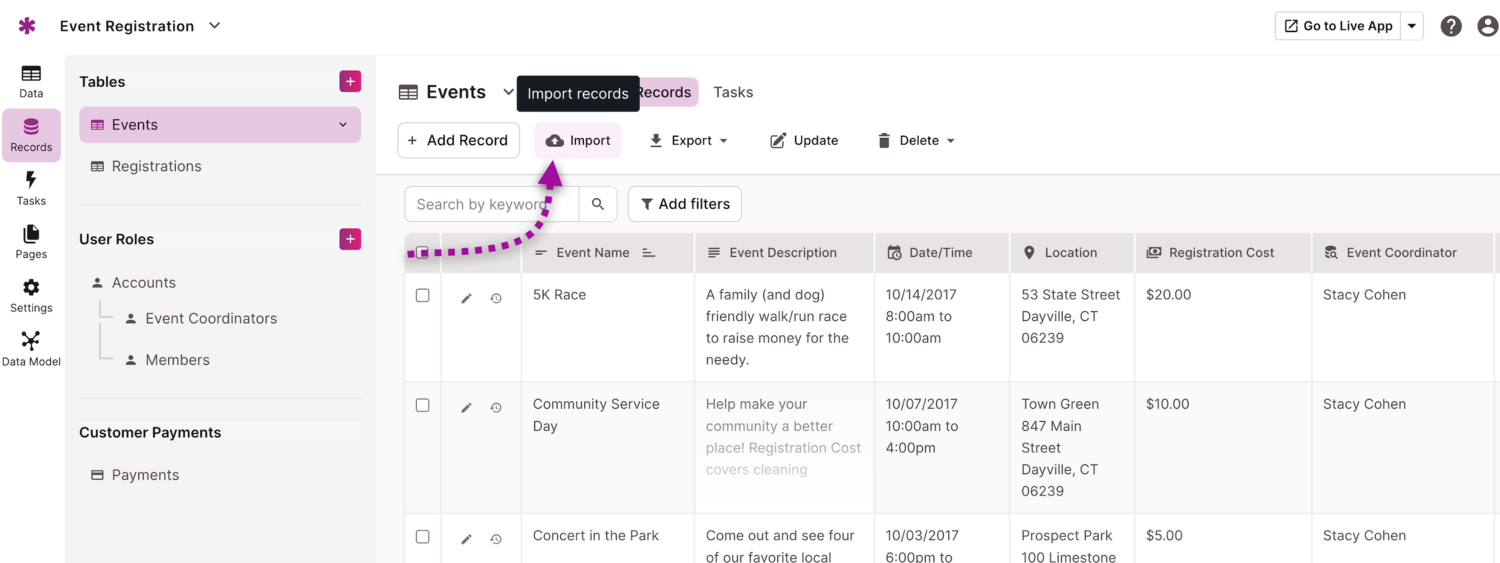Open Settings gear in sidebar
Viewport: 1500px width, 563px height.
click(31, 295)
